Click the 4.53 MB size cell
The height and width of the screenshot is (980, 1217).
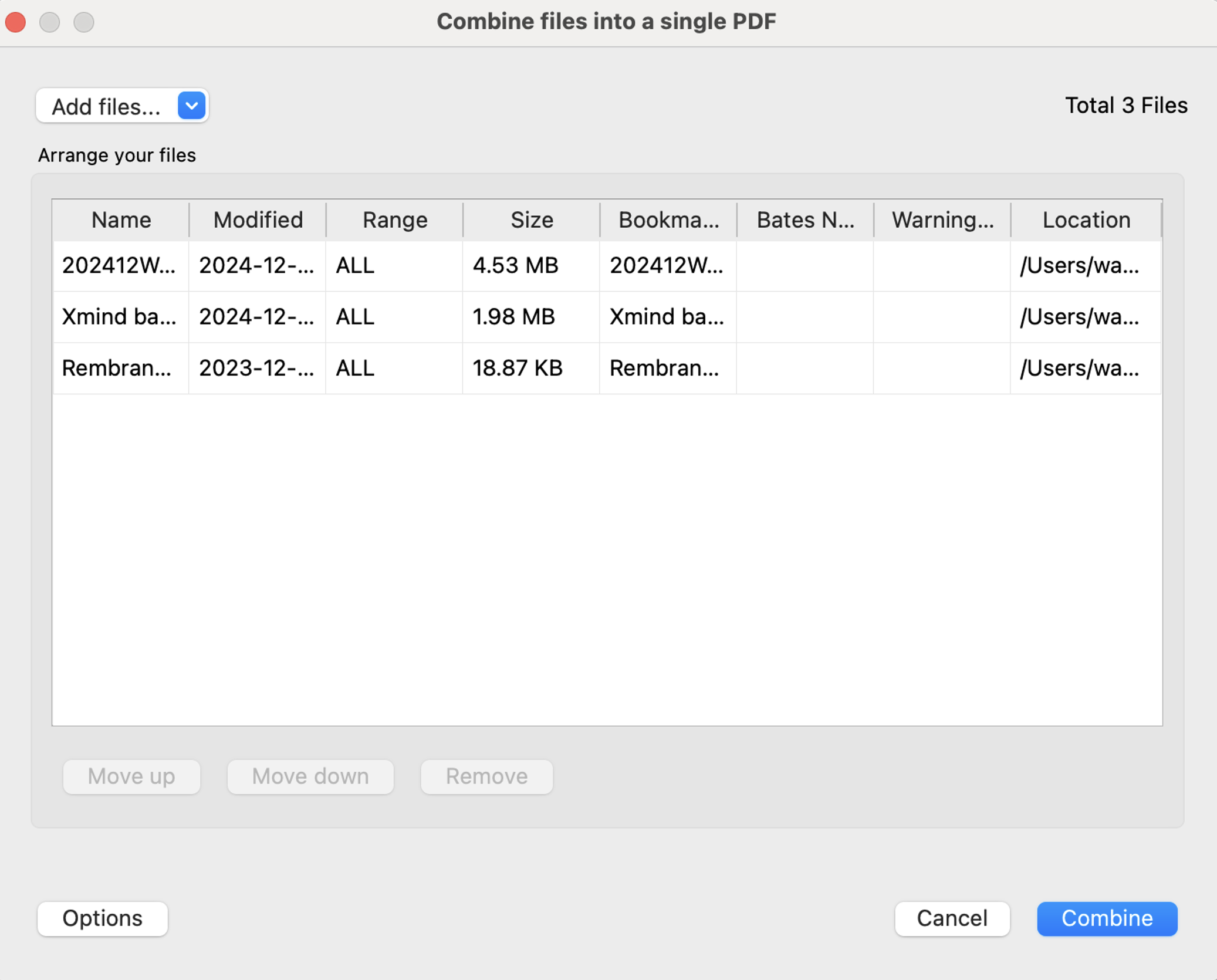click(x=515, y=266)
